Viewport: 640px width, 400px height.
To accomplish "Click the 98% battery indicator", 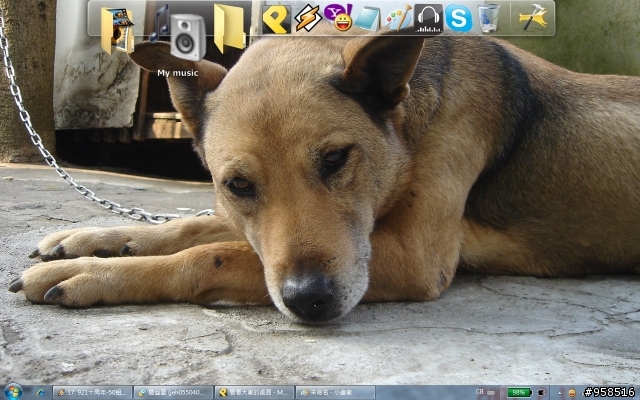I will click(x=518, y=393).
